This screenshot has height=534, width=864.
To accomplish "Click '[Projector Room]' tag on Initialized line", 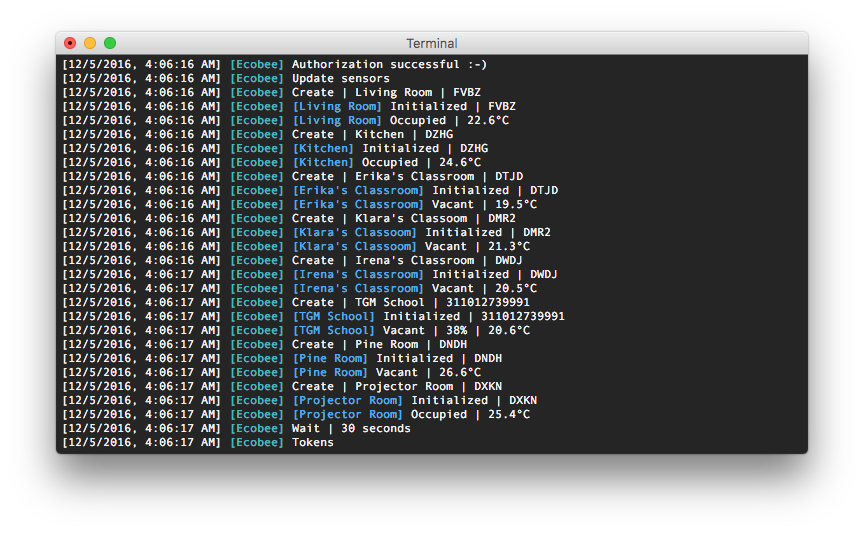I will point(348,401).
